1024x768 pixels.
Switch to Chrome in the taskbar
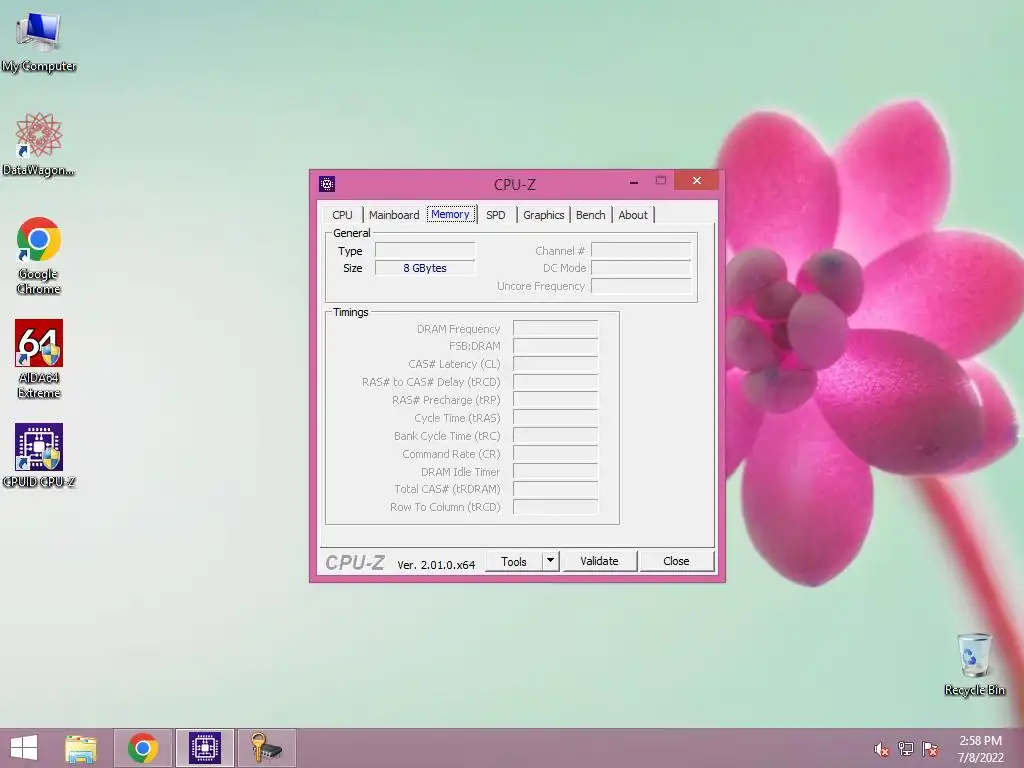coord(143,748)
